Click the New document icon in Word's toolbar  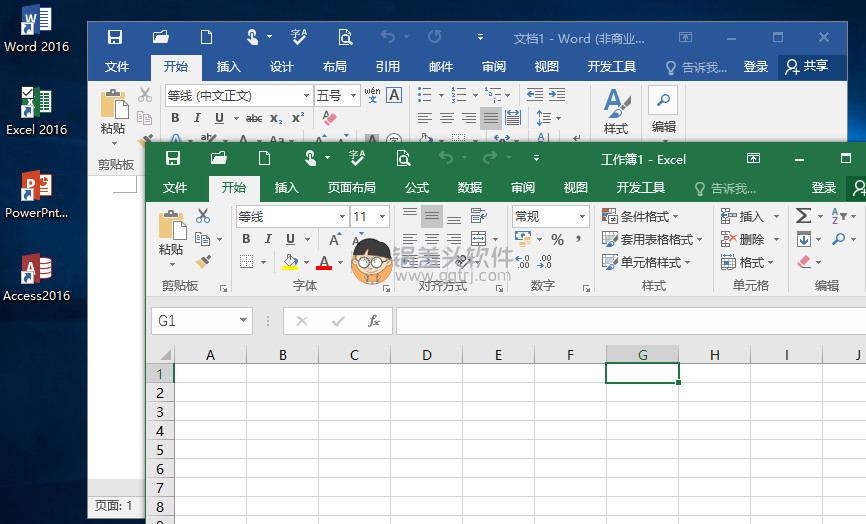coord(207,37)
